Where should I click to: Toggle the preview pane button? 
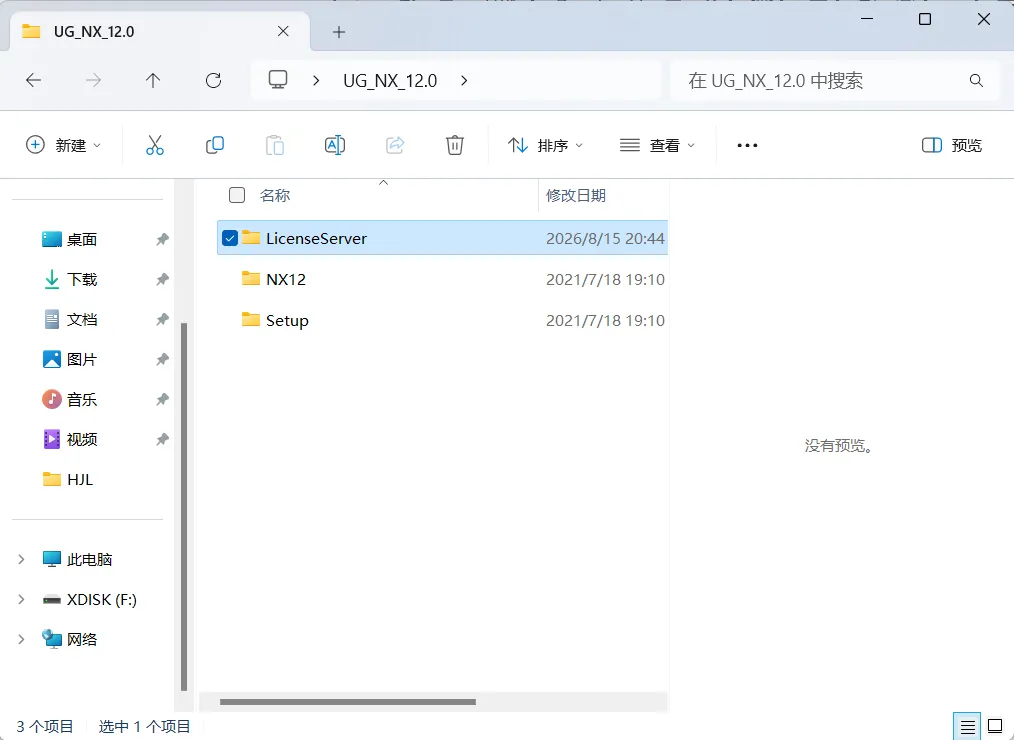tap(951, 145)
